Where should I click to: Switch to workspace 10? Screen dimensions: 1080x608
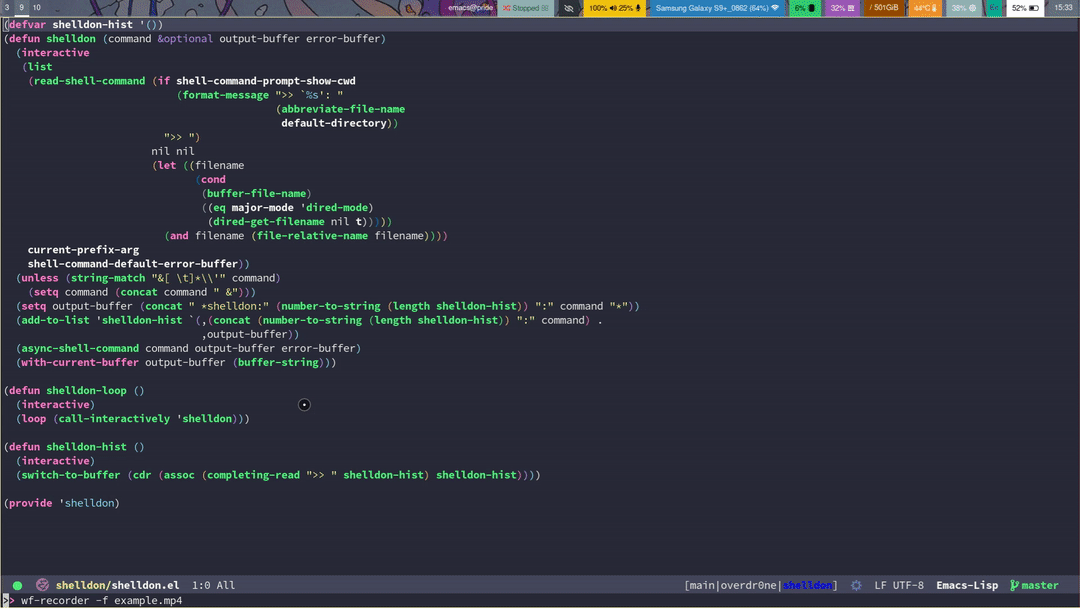[37, 8]
